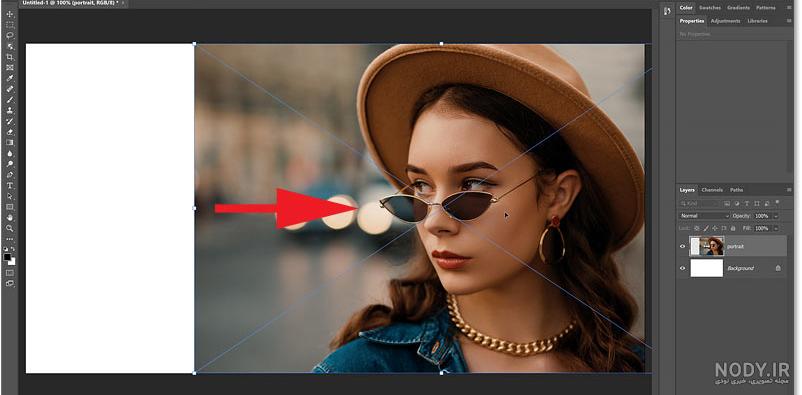Open the Color panel group menu
Screen dimensions: 802x395
click(788, 8)
